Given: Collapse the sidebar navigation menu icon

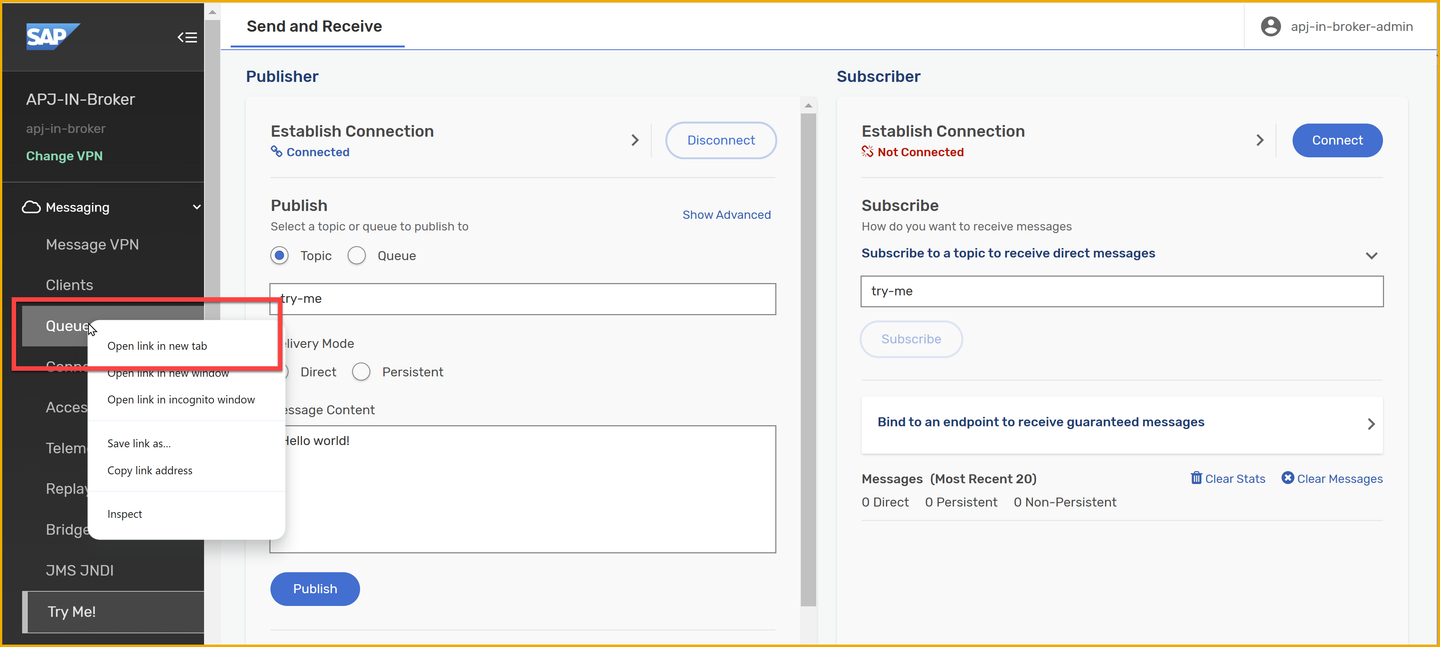Looking at the screenshot, I should click(x=187, y=37).
